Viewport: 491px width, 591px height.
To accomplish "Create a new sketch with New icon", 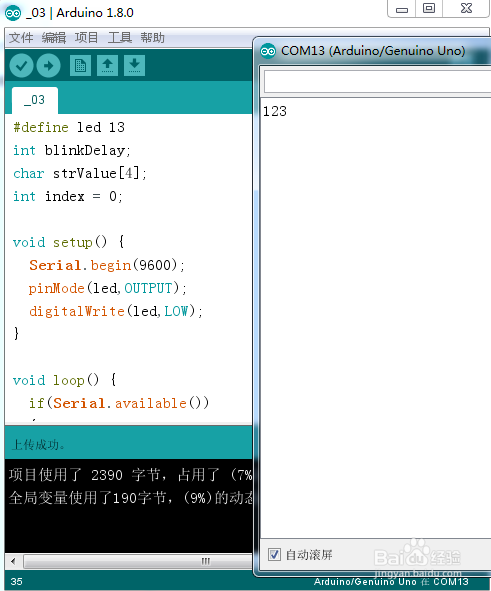I will pyautogui.click(x=80, y=66).
